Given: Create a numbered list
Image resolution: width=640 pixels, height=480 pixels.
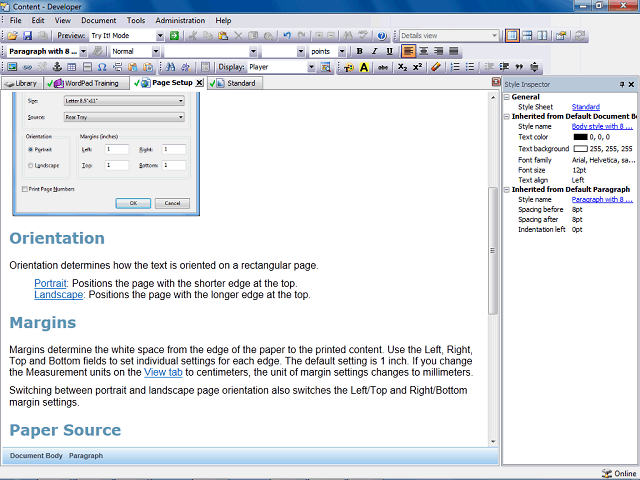Looking at the screenshot, I should [x=455, y=67].
